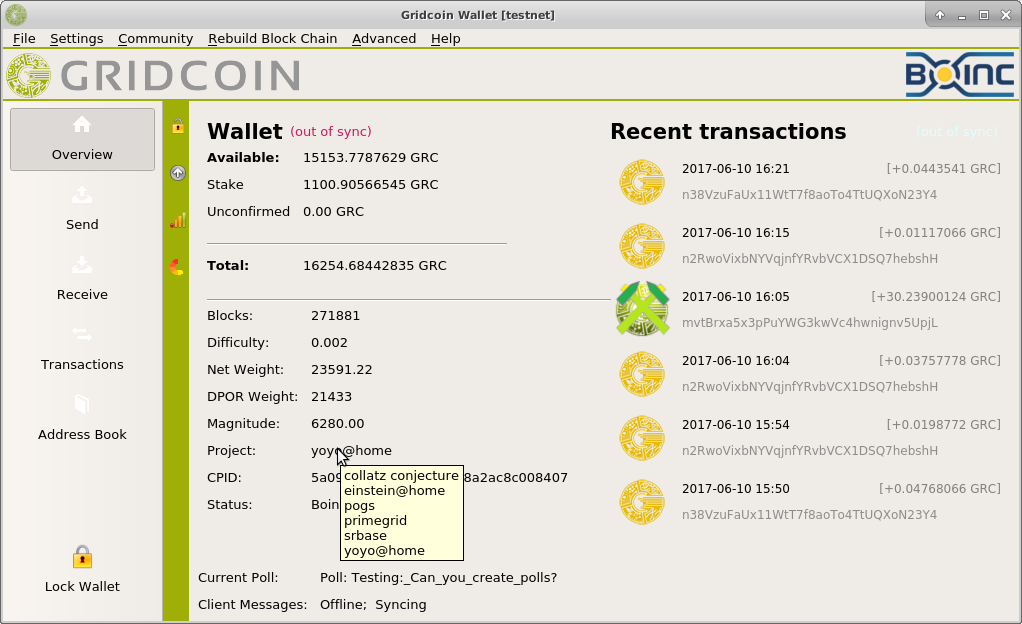Click the pink out of sync warning
The width and height of the screenshot is (1022, 624).
[x=330, y=132]
